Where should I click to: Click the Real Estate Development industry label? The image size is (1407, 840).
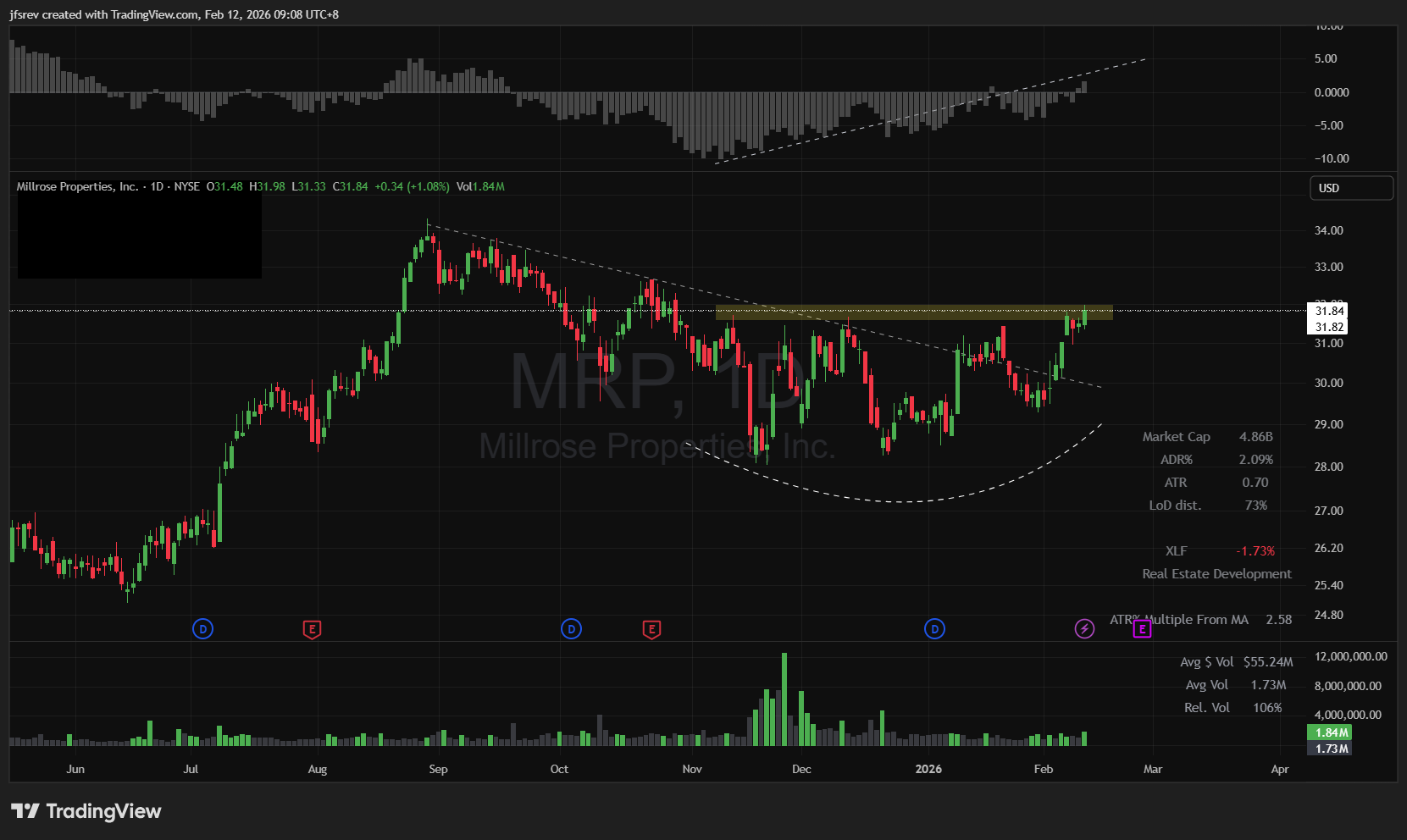pyautogui.click(x=1217, y=574)
